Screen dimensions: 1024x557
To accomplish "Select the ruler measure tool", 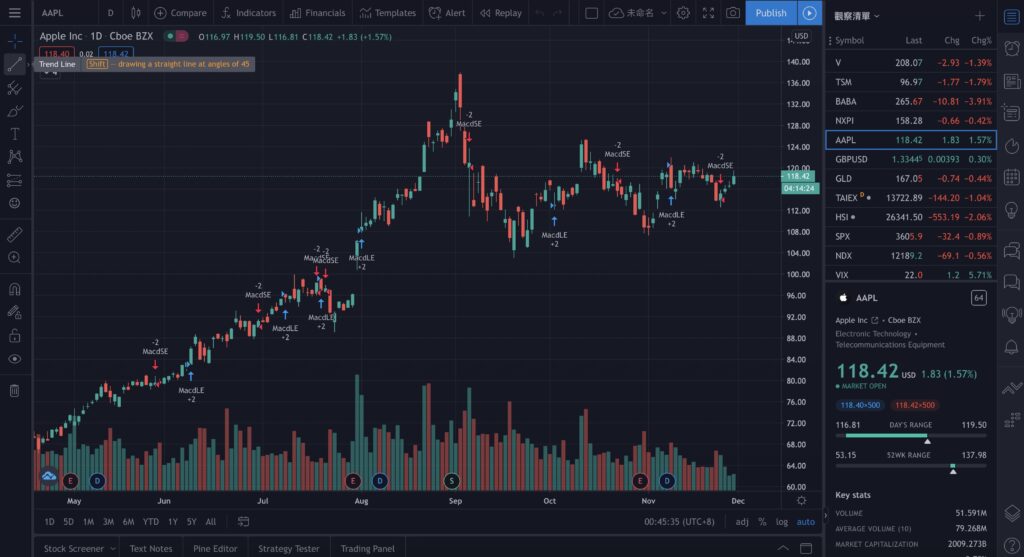I will (14, 234).
